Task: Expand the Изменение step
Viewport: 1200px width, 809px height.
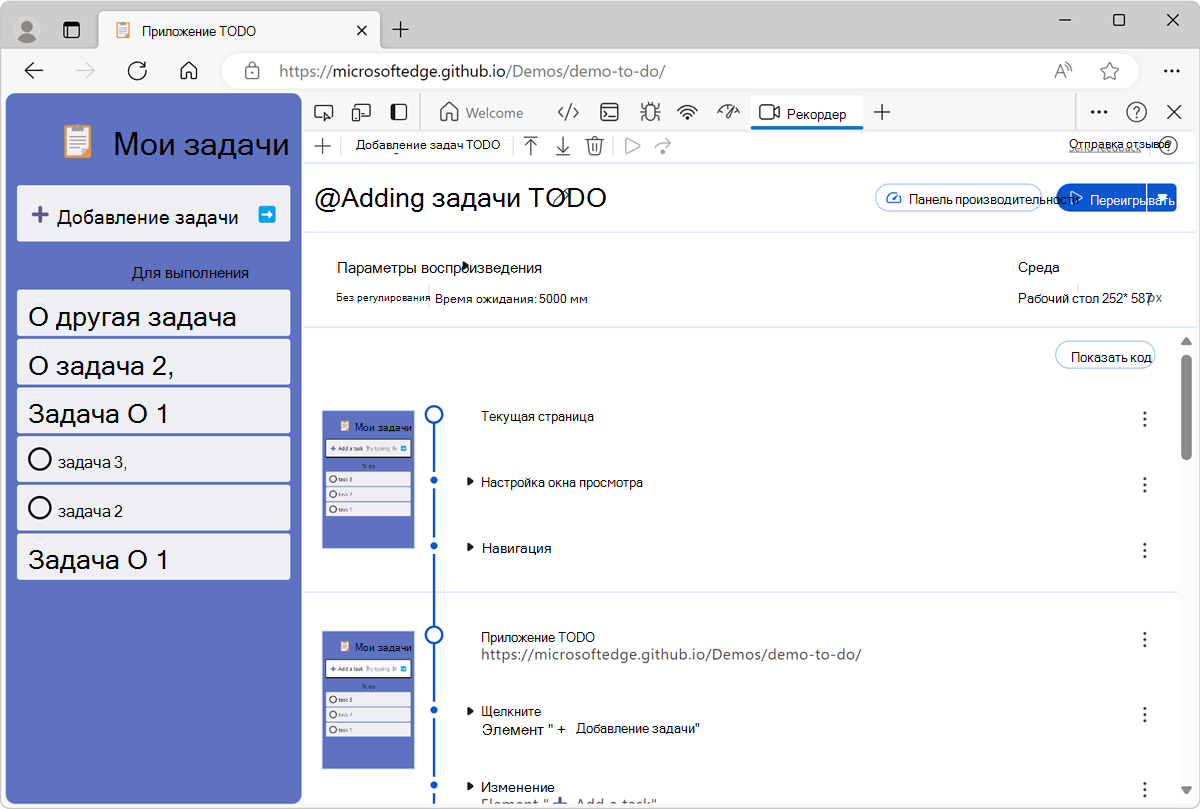Action: click(x=470, y=787)
